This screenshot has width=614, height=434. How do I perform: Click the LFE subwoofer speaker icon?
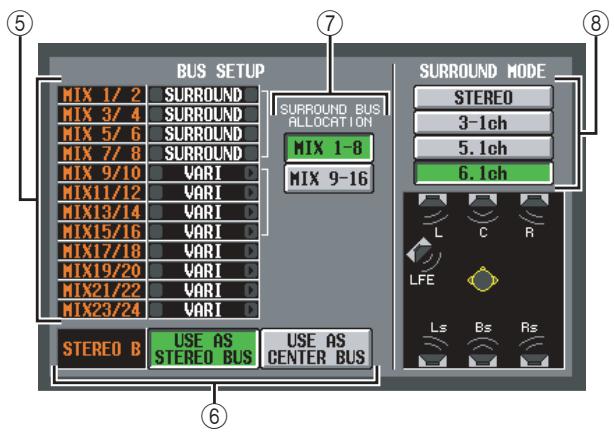pyautogui.click(x=419, y=251)
